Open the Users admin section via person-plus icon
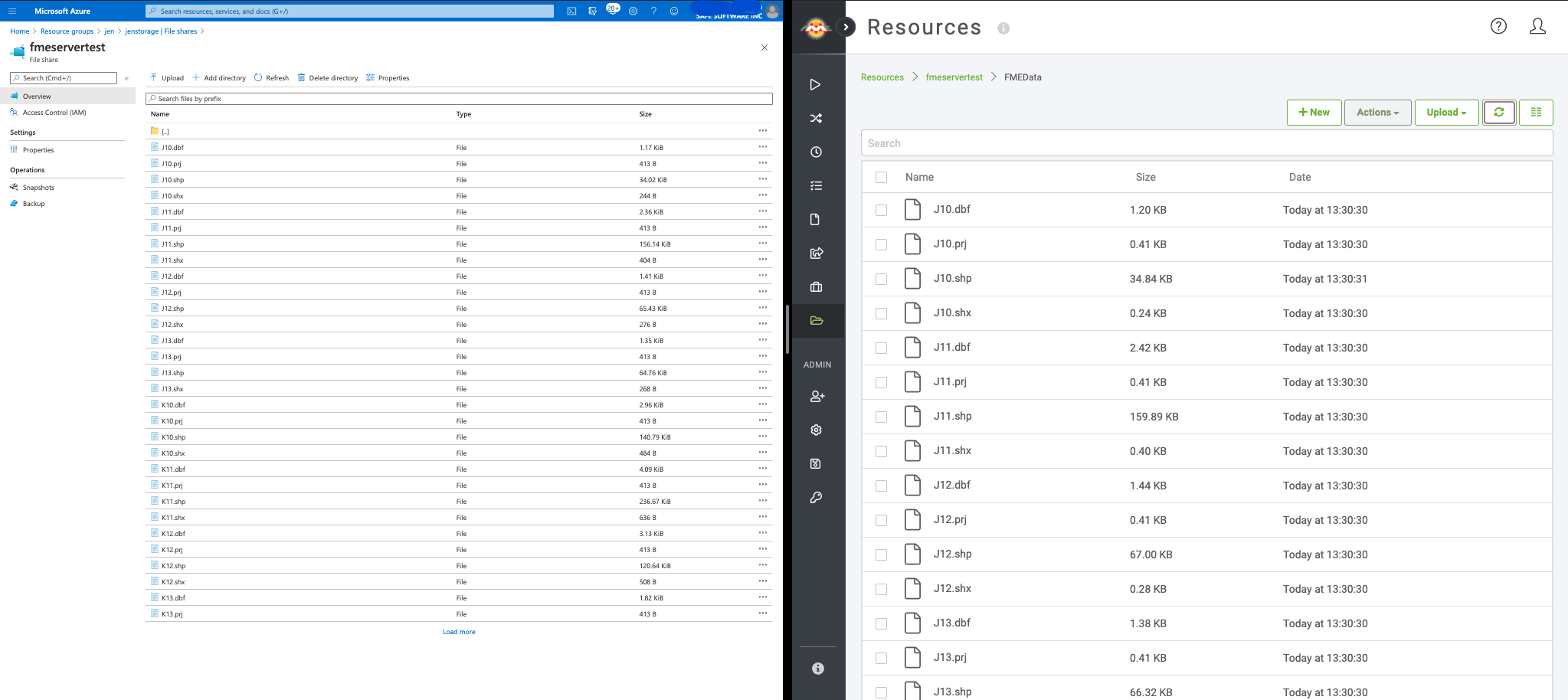The image size is (1568, 700). tap(817, 396)
